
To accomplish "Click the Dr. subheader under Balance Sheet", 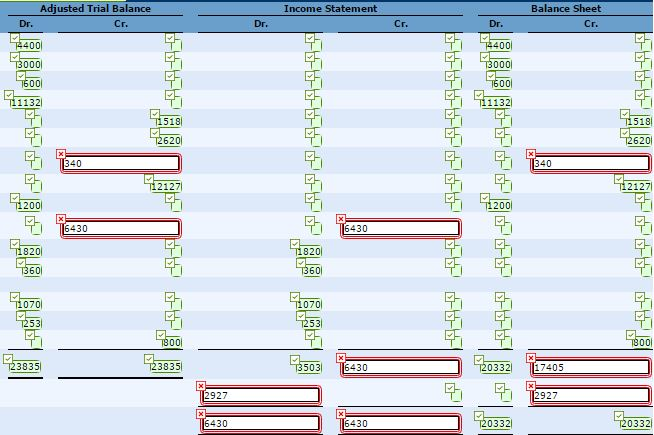I will coord(496,24).
